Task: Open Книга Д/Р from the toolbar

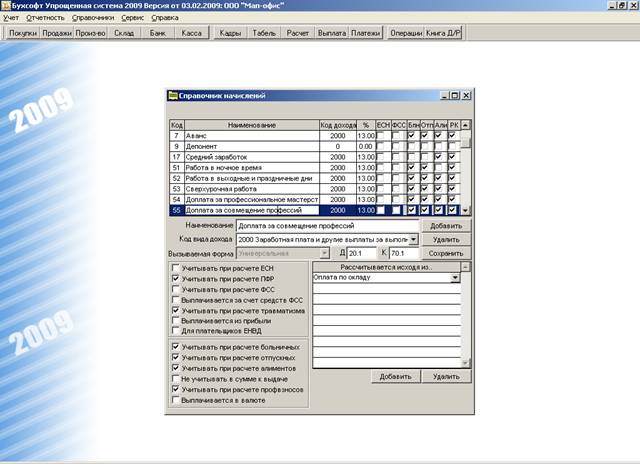Action: [x=443, y=33]
